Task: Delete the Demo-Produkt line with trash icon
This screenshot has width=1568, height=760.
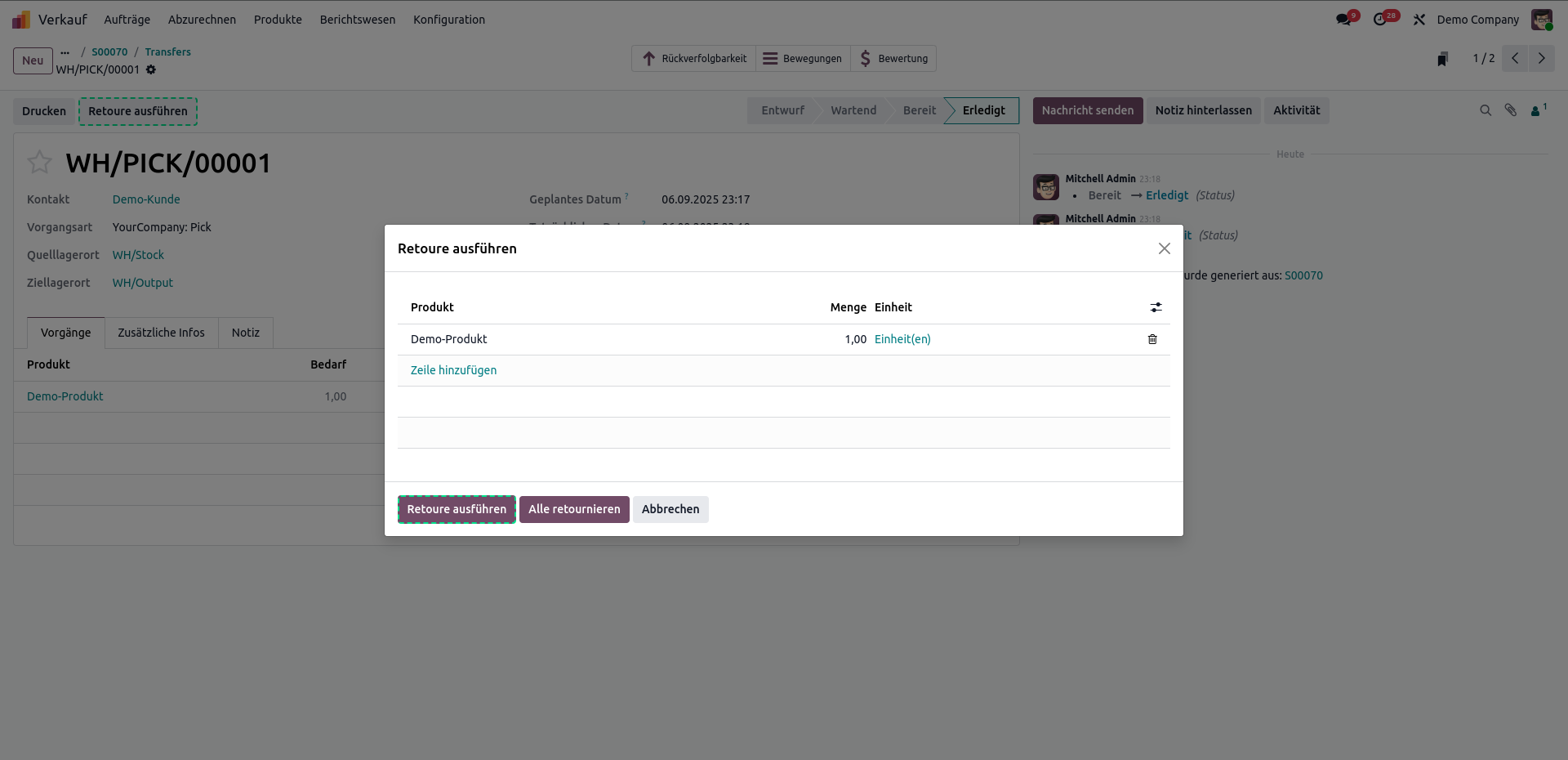Action: click(x=1152, y=339)
